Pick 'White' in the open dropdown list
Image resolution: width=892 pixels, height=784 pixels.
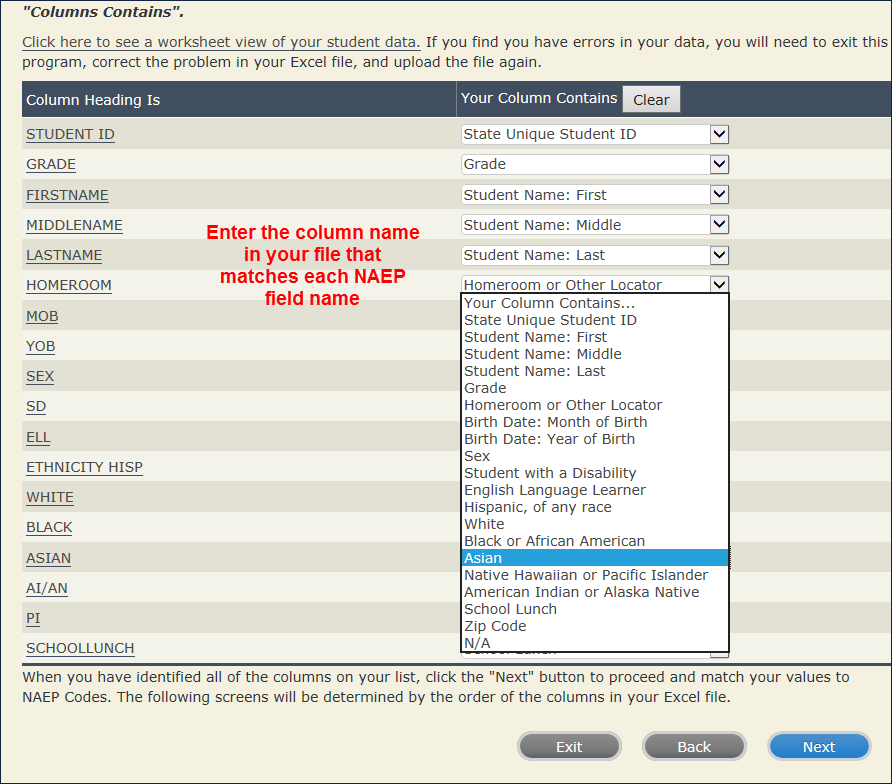click(595, 525)
